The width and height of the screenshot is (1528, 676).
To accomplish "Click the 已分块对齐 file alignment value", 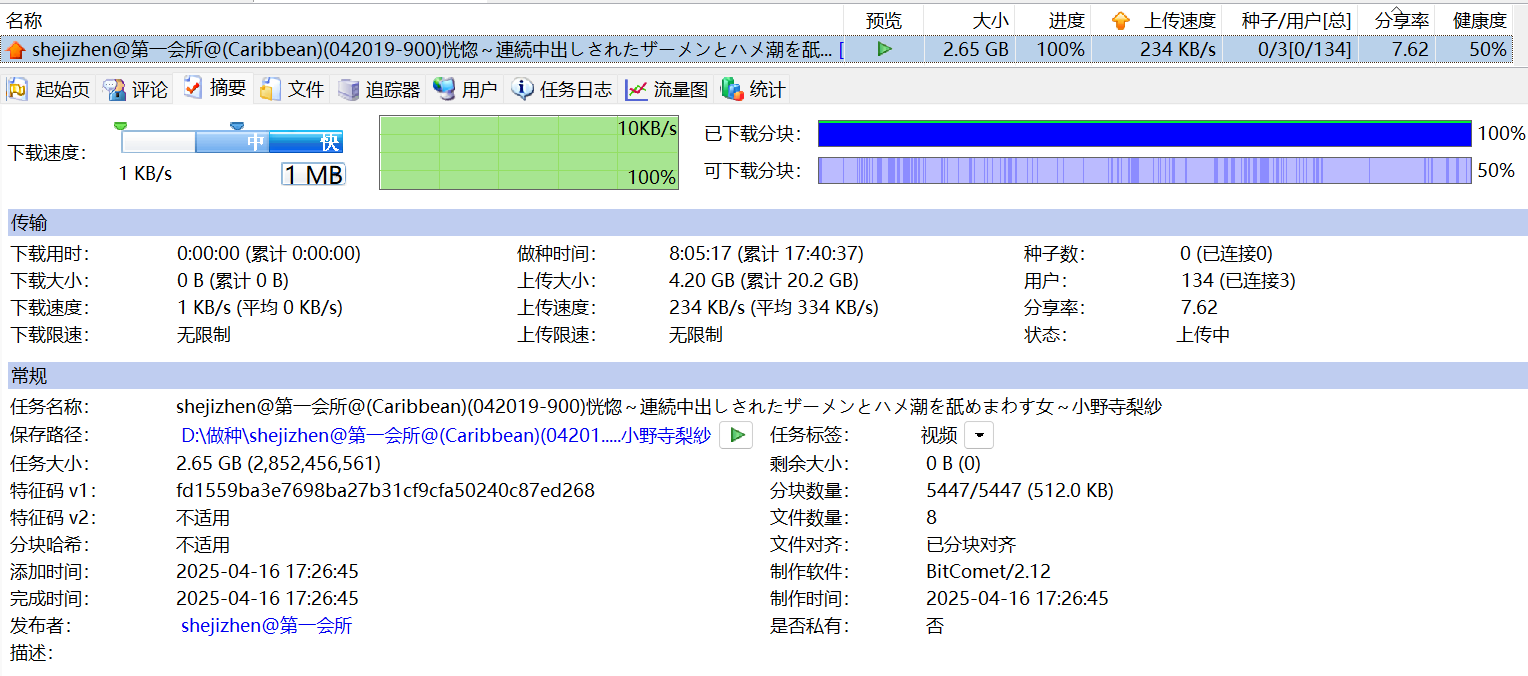I will click(x=971, y=545).
